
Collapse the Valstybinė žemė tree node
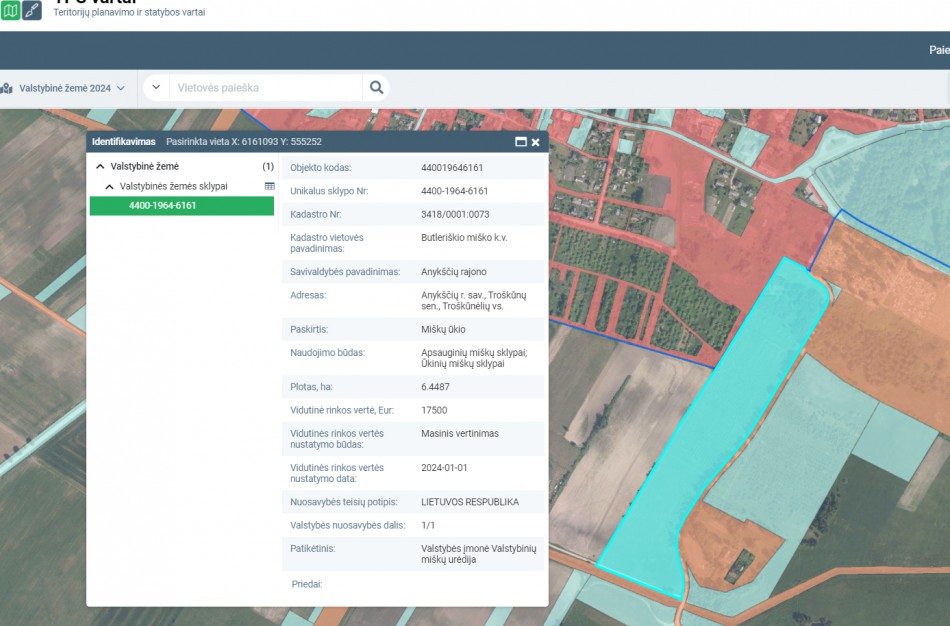(101, 166)
